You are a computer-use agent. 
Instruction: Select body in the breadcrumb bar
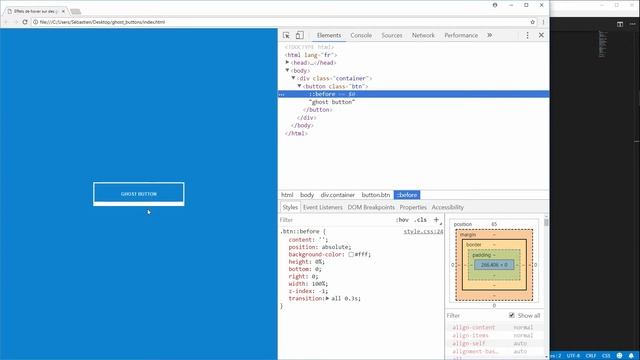point(307,195)
